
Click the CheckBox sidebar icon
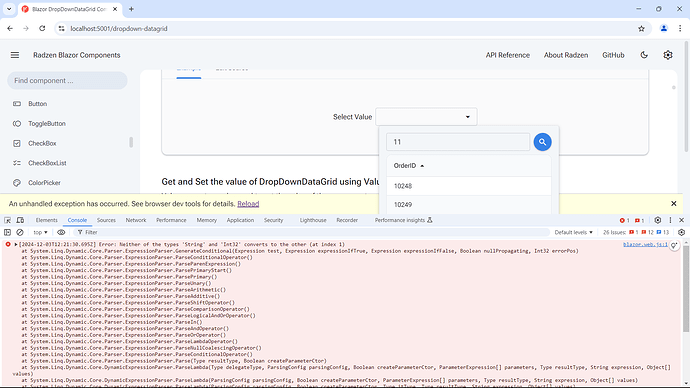17,143
